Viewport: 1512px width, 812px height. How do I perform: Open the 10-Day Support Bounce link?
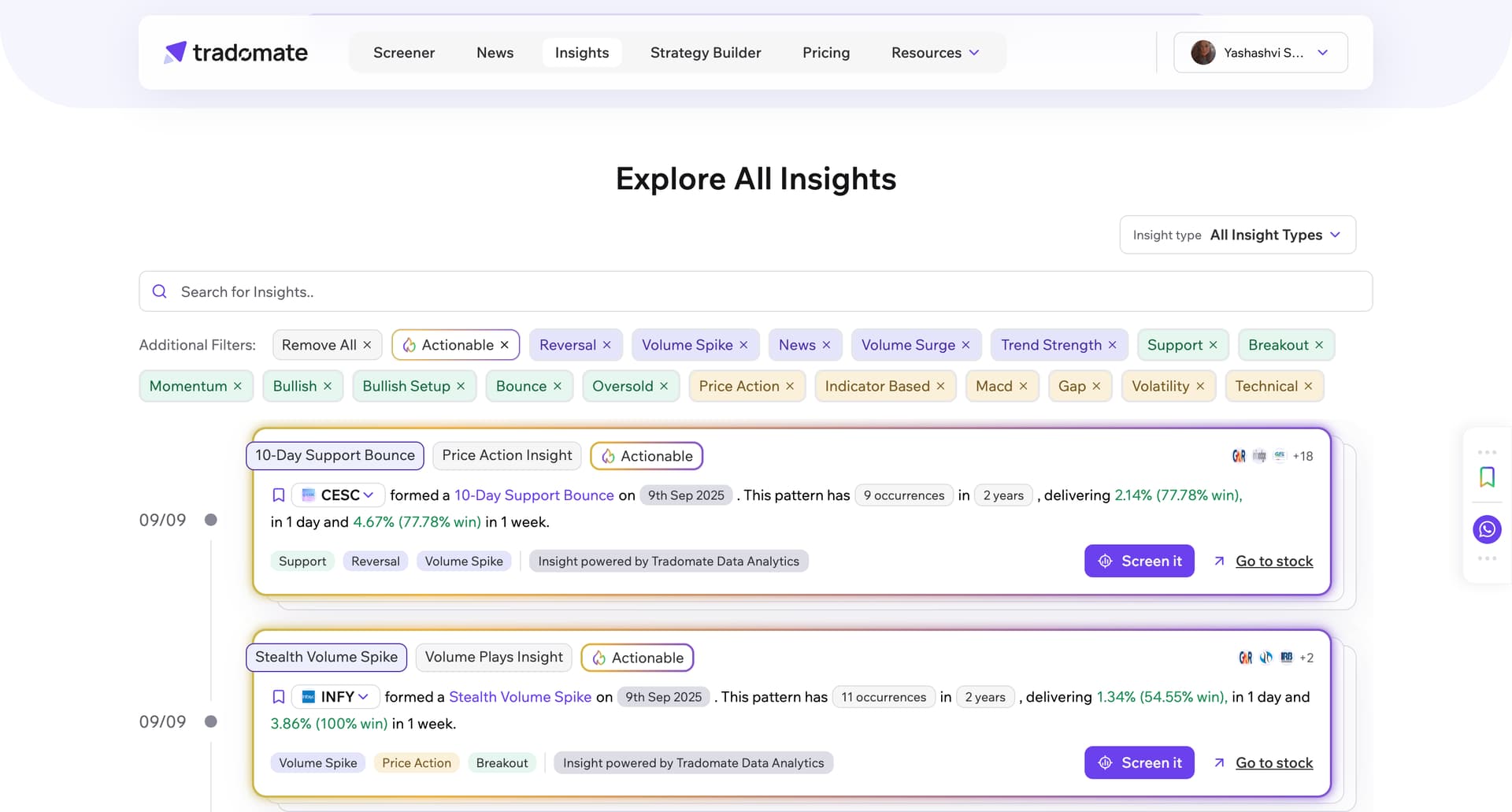point(534,495)
